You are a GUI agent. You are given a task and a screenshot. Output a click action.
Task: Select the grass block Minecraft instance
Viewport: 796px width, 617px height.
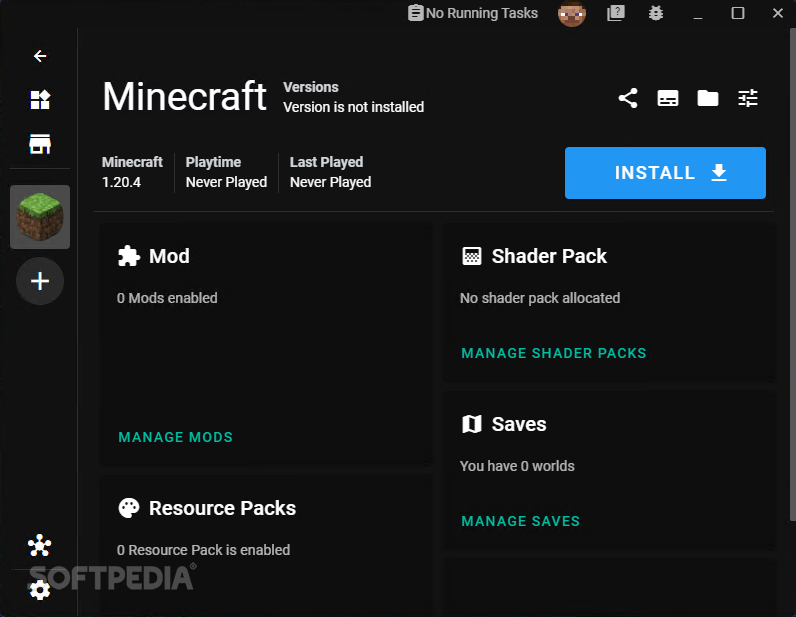coord(40,217)
